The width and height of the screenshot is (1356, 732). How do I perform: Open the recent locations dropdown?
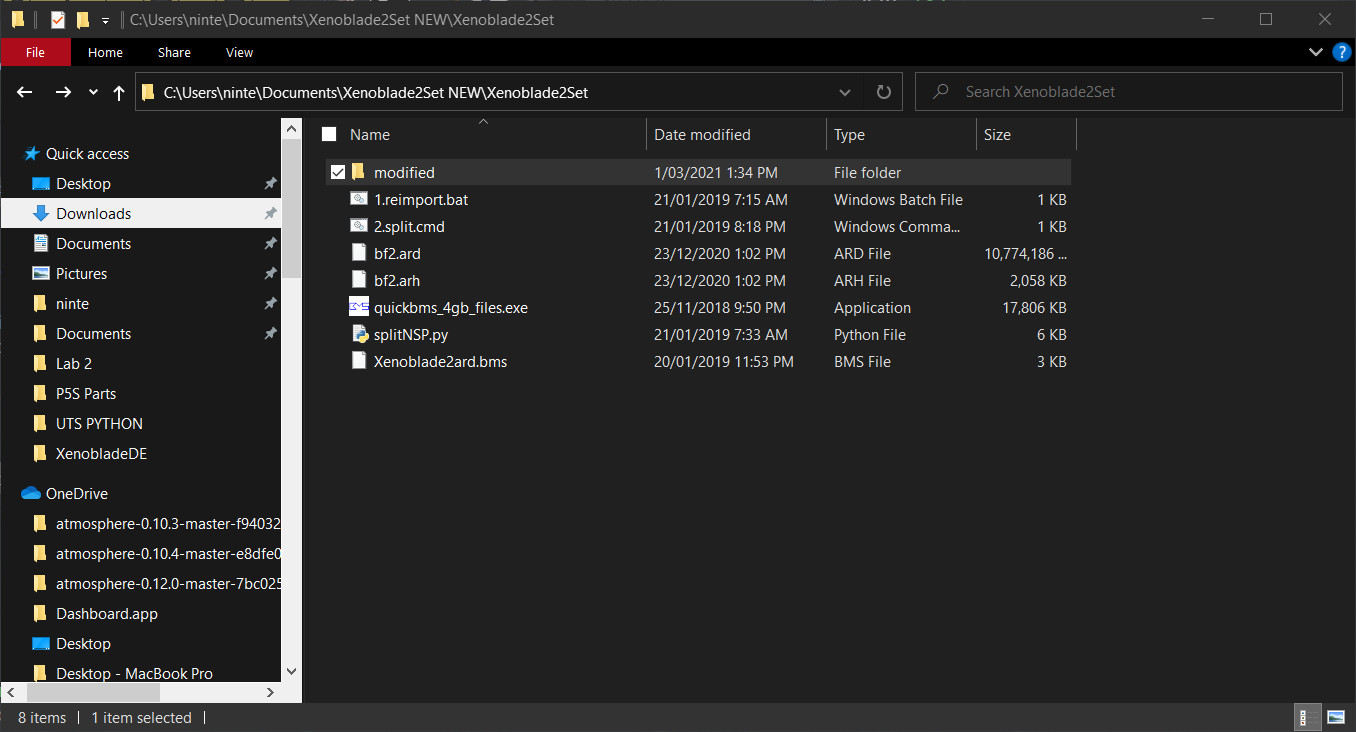coord(93,92)
